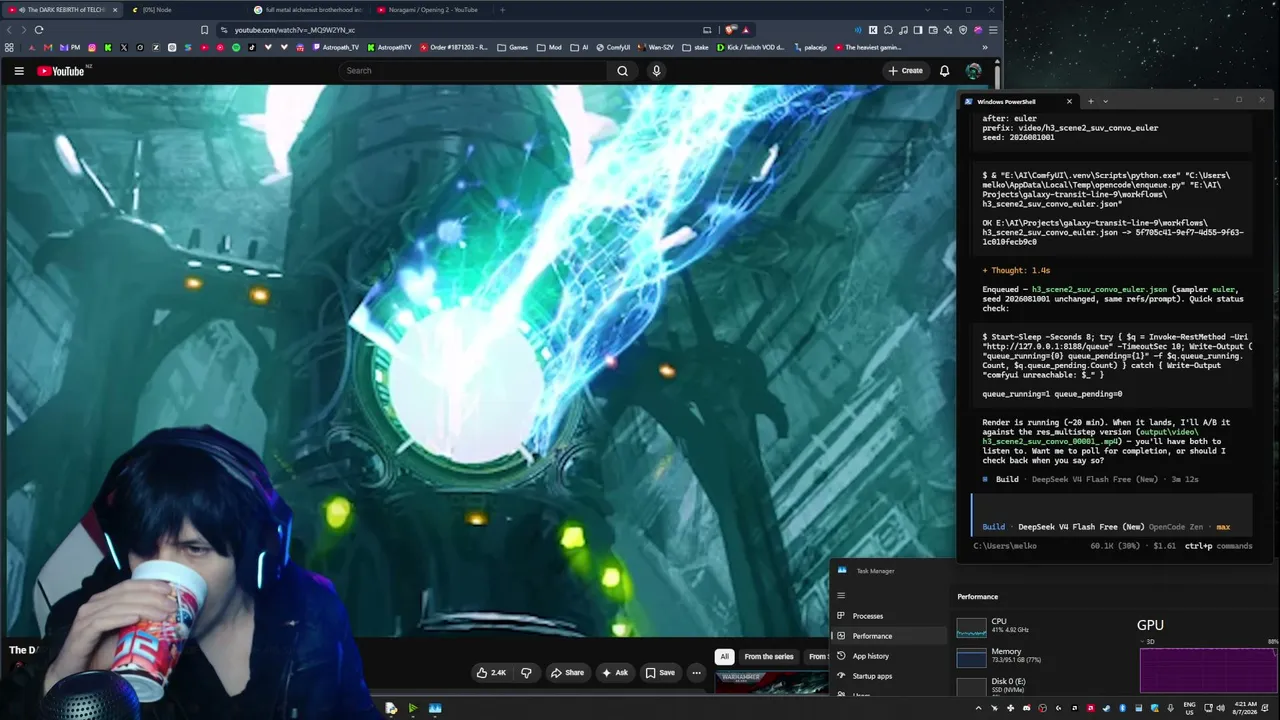This screenshot has width=1280, height=720.
Task: Open the ComfyUI bookmark
Action: point(612,47)
